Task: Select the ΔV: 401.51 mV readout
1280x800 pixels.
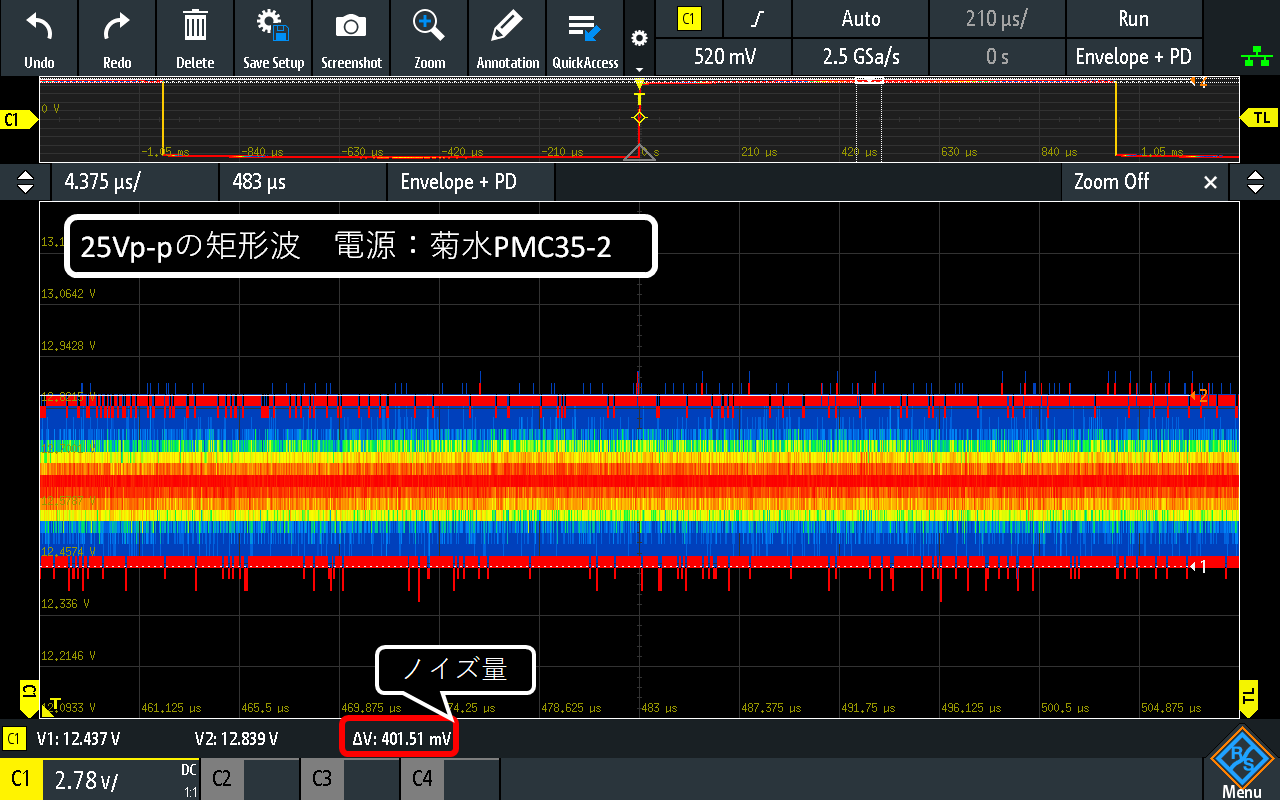Action: click(401, 739)
